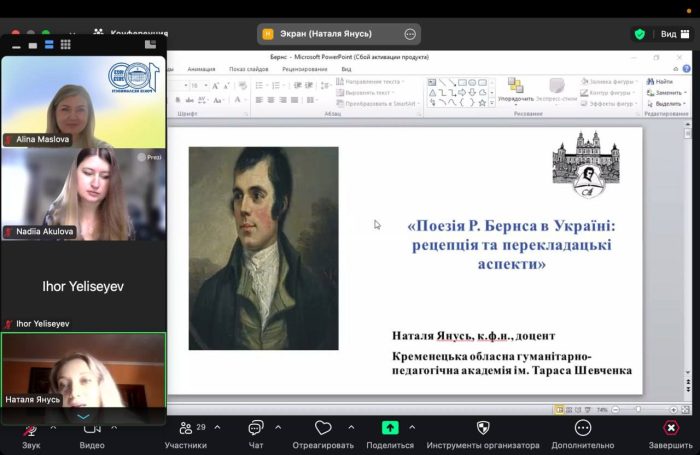Open Инструменты организатора shield icon
The height and width of the screenshot is (455, 700).
(x=483, y=428)
